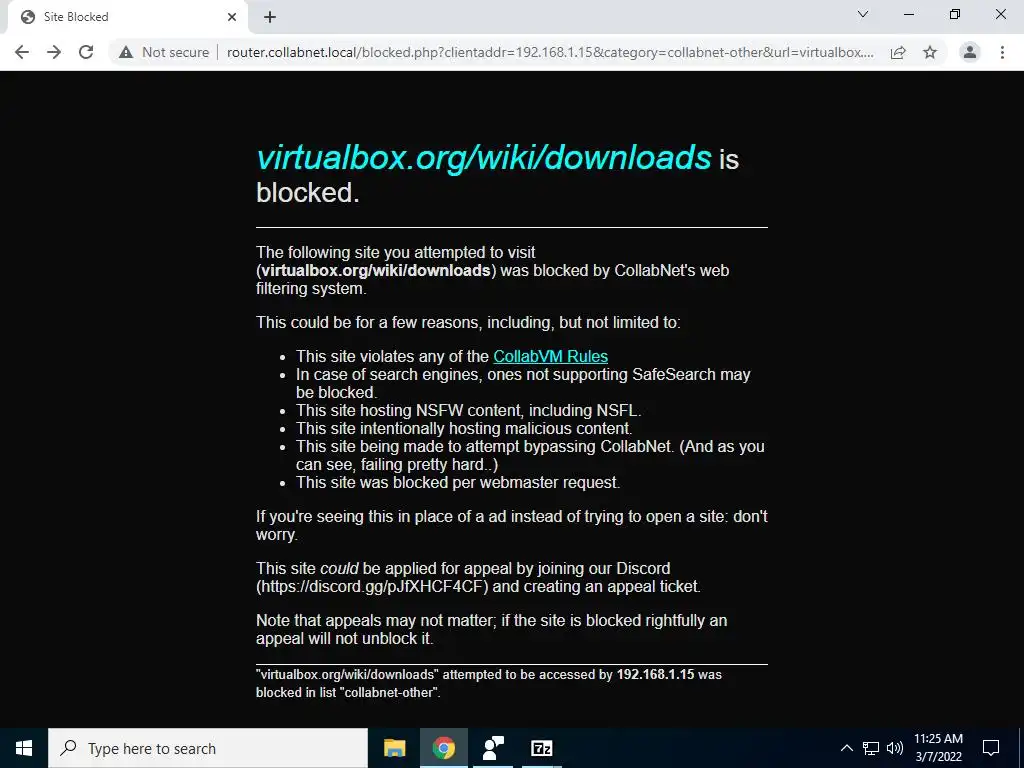1024x768 pixels.
Task: Open the Chrome profile avatar
Action: (x=970, y=52)
